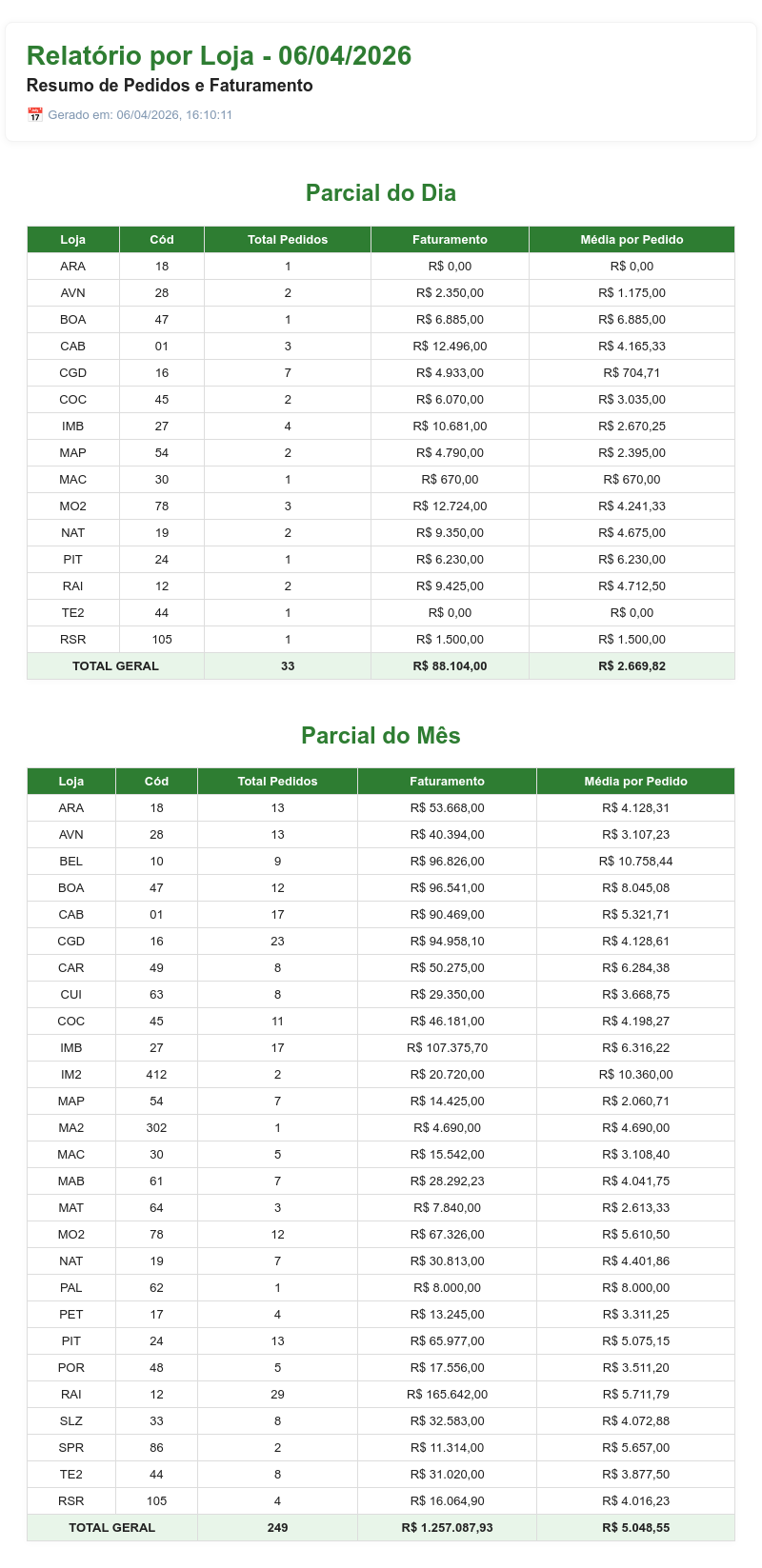Image resolution: width=762 pixels, height=1568 pixels.
Task: Select the Média por Pedido header in monthly table
Action: 635,782
